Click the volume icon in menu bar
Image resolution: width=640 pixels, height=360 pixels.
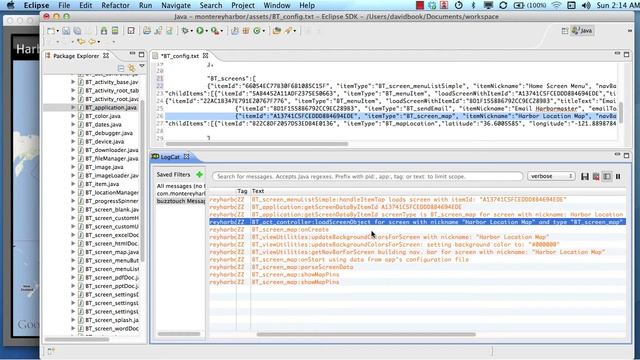pos(586,5)
